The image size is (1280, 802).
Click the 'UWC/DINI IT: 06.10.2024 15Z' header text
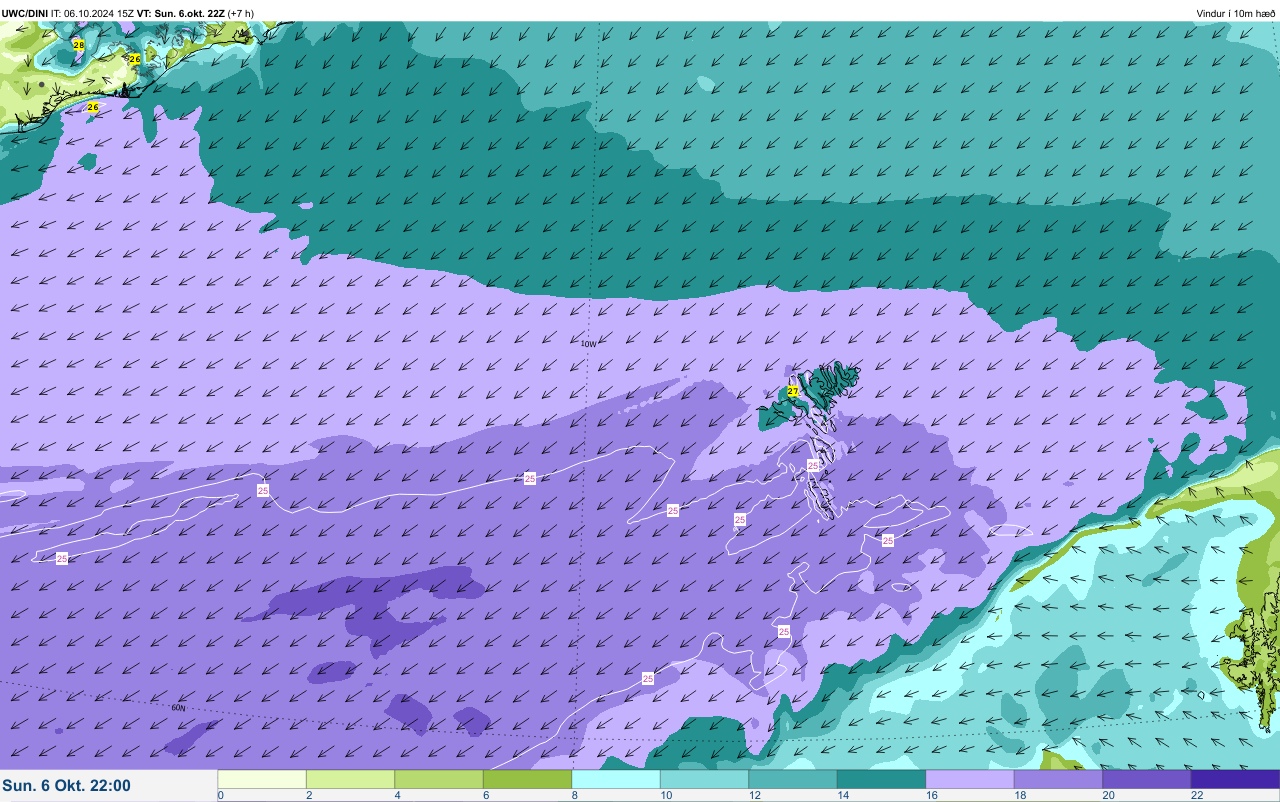pos(68,13)
